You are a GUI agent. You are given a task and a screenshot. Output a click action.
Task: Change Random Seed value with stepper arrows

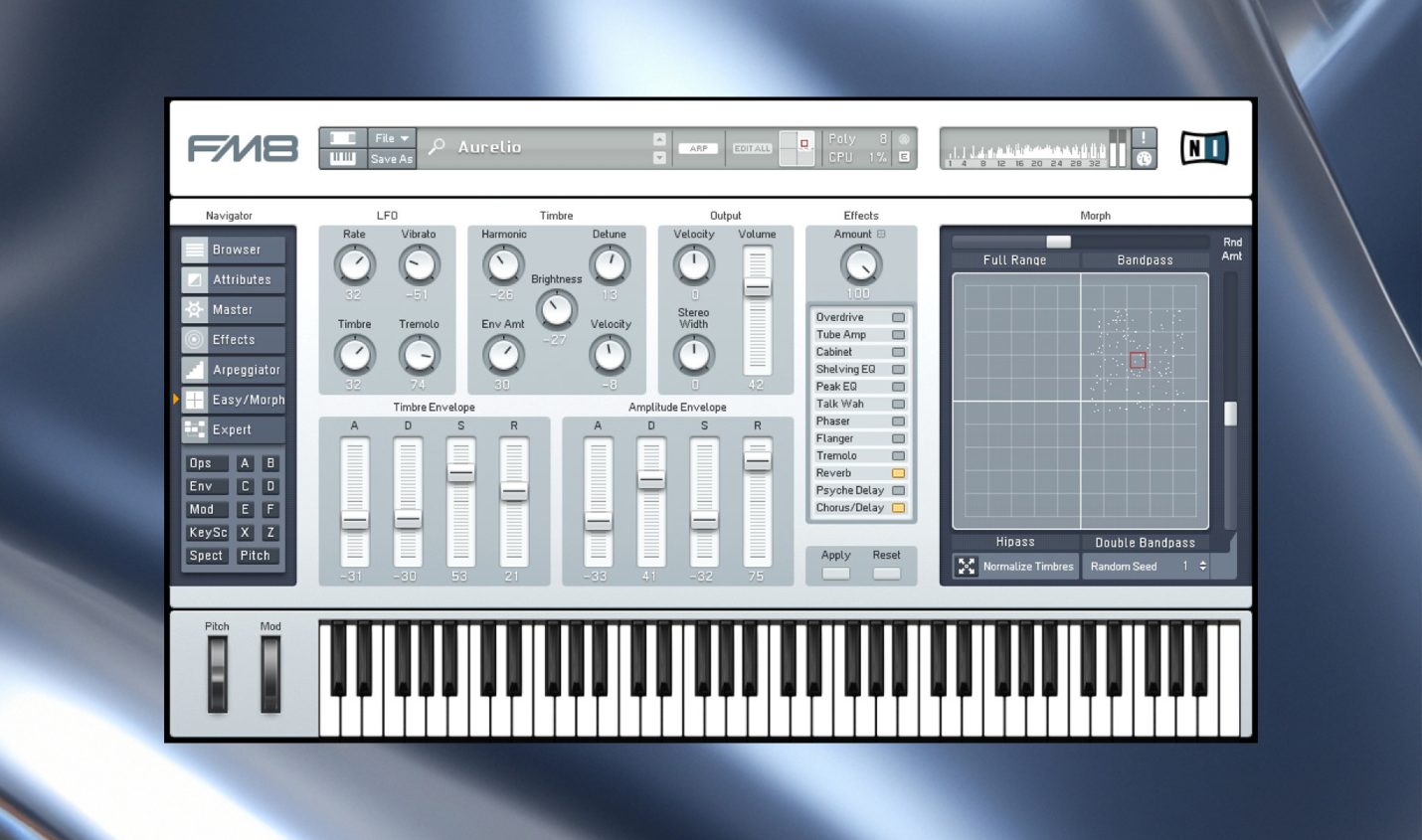[x=1203, y=567]
